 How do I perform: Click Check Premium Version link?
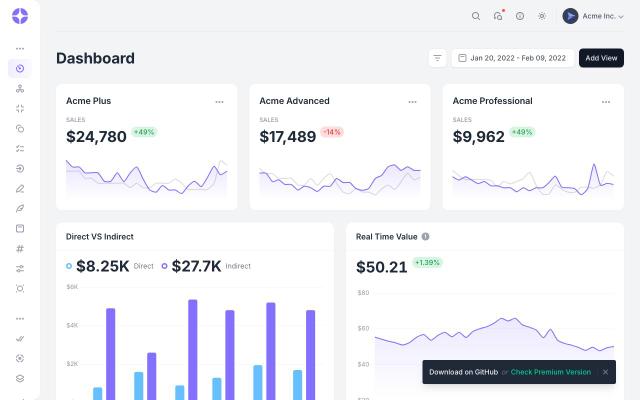(551, 372)
